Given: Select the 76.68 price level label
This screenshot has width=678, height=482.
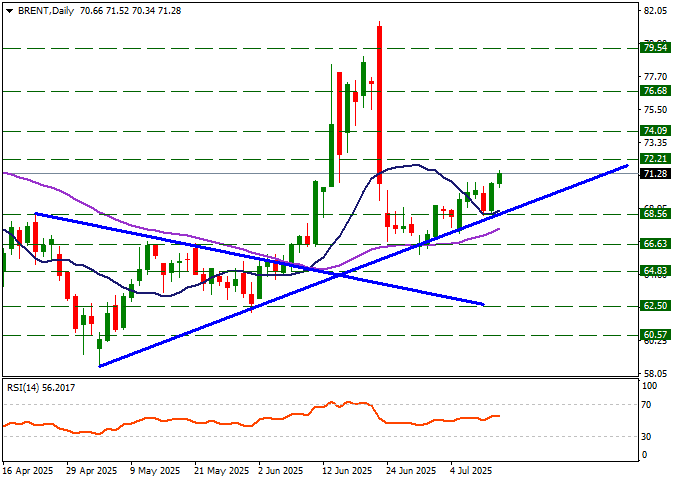Looking at the screenshot, I should click(656, 90).
